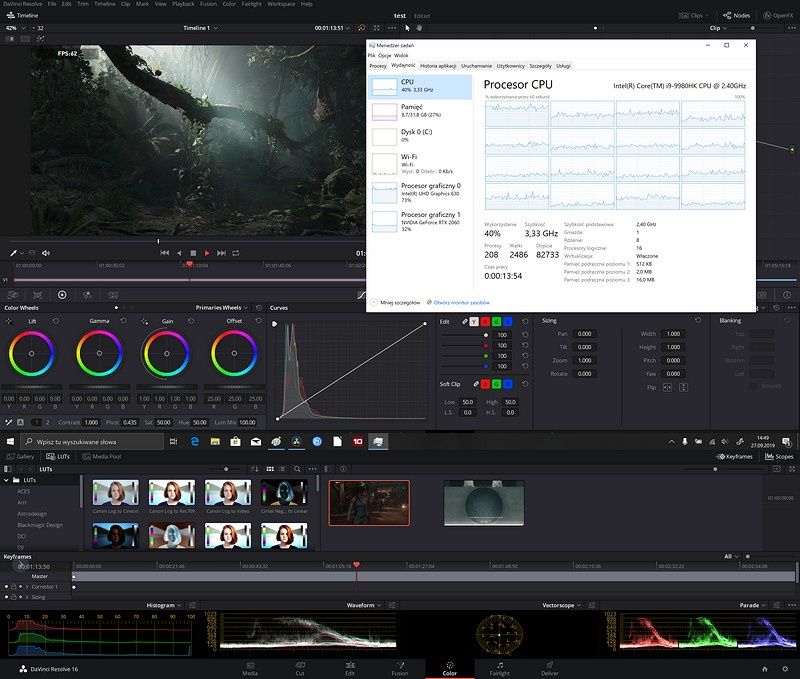Image resolution: width=800 pixels, height=679 pixels.
Task: Select the hand pan tool above the viewer
Action: pyautogui.click(x=419, y=28)
